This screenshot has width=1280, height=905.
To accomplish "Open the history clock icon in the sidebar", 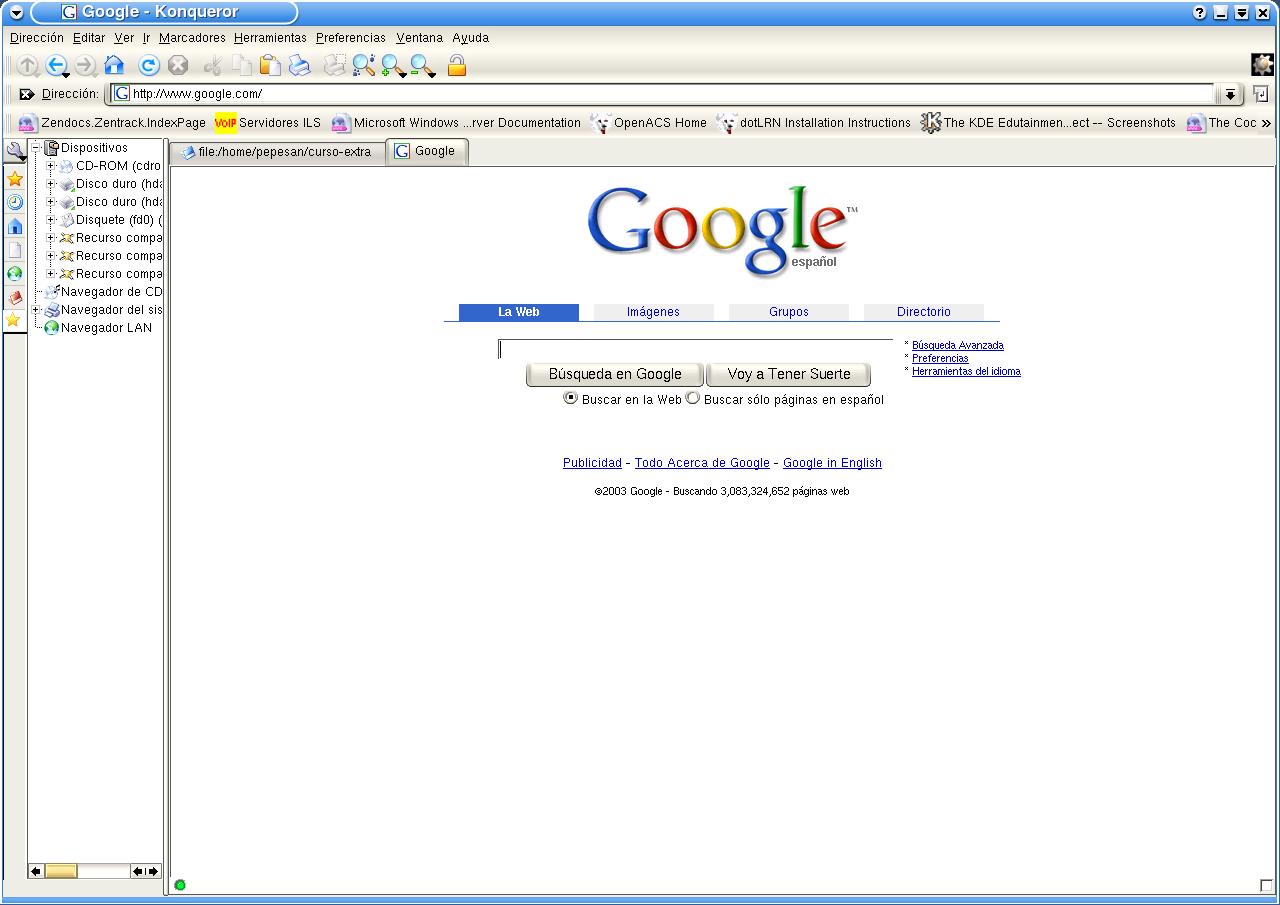I will pos(15,202).
